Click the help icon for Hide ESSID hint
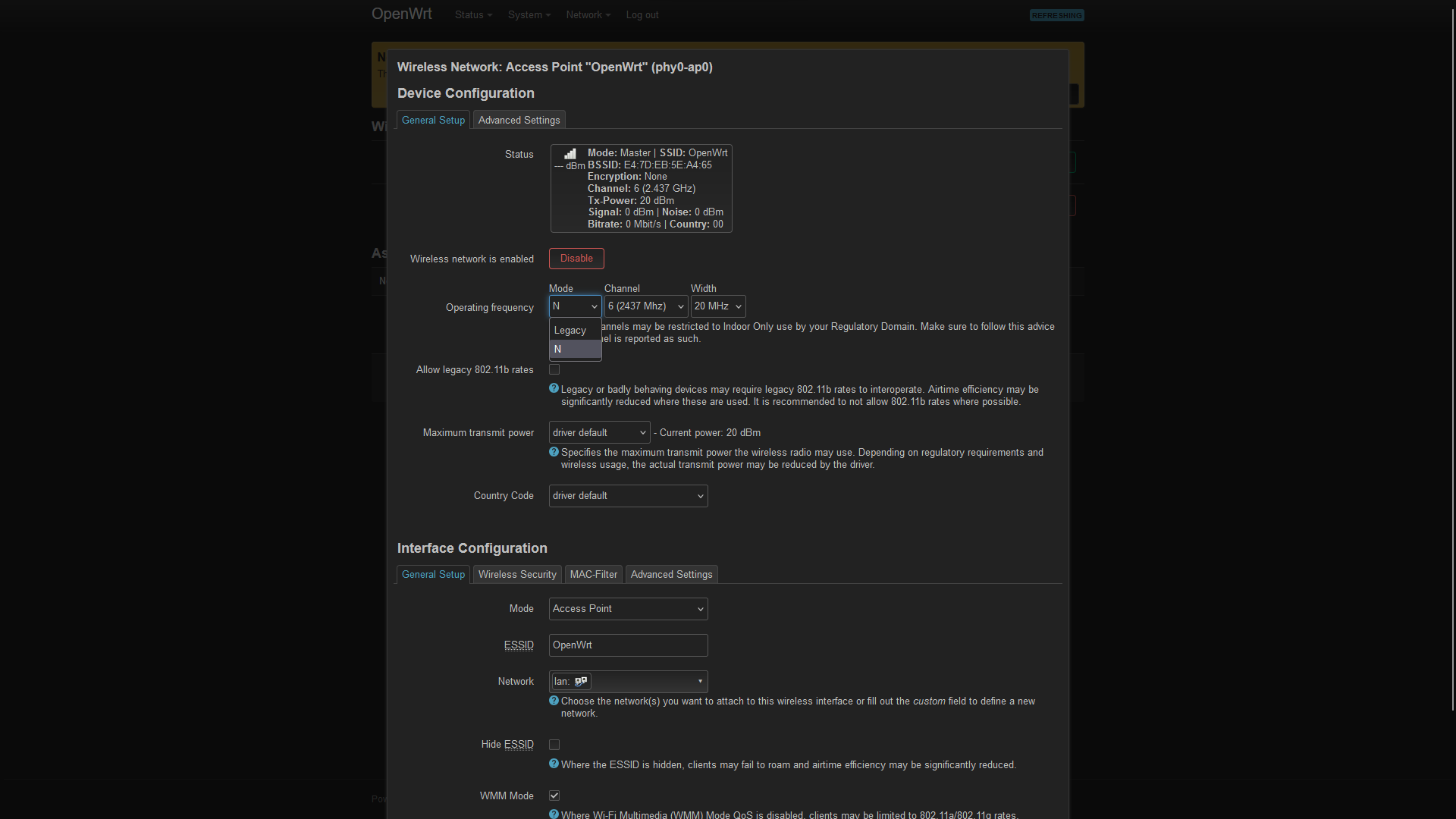The height and width of the screenshot is (819, 1456). 554,764
